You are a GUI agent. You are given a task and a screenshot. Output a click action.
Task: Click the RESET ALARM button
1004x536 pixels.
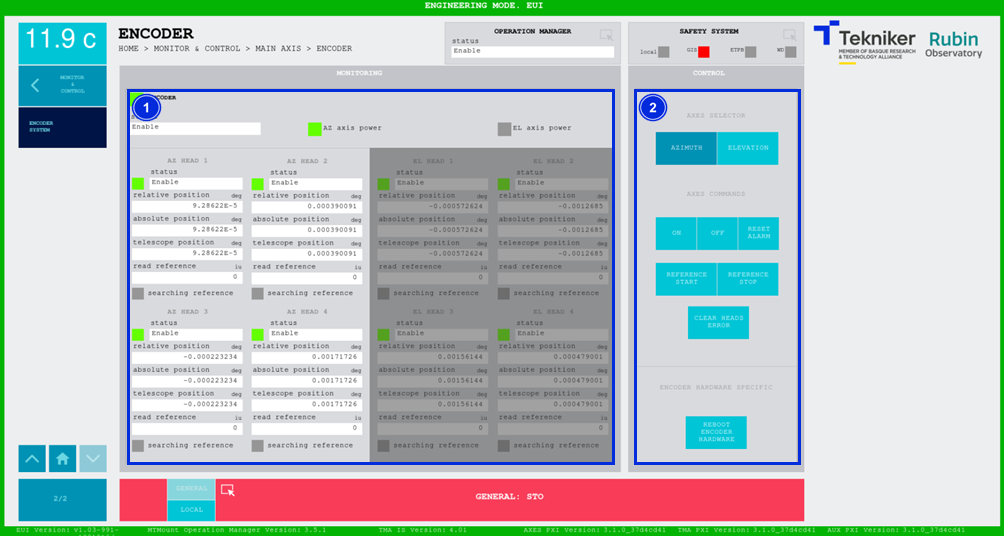pyautogui.click(x=758, y=233)
